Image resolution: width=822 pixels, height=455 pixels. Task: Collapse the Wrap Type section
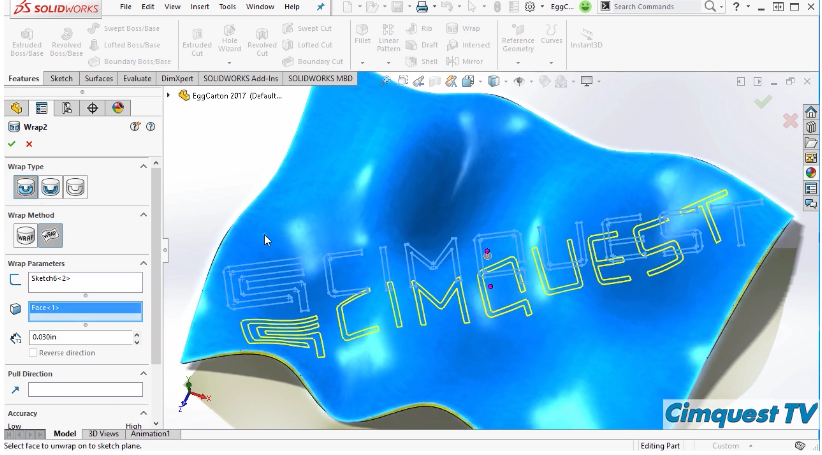pos(143,166)
